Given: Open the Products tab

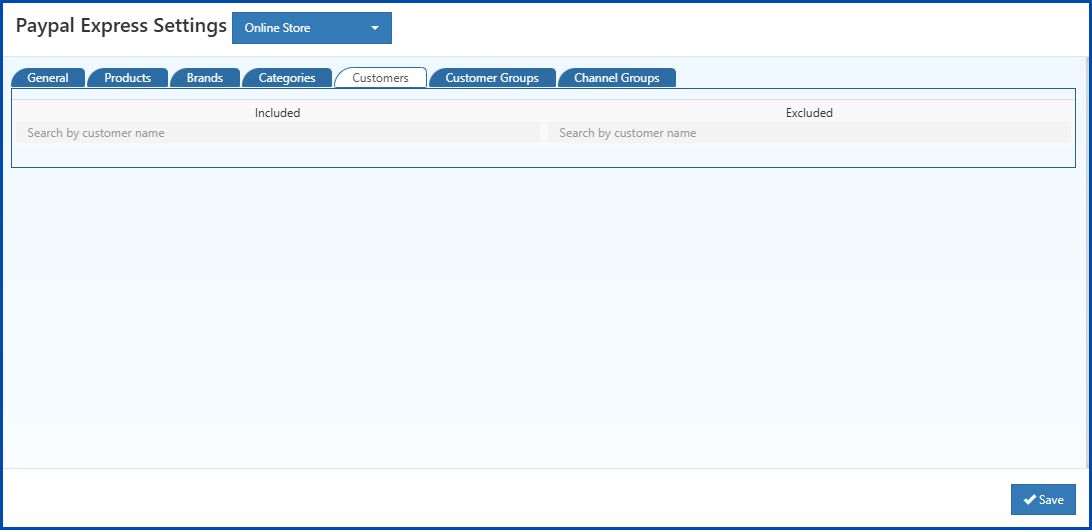Looking at the screenshot, I should pyautogui.click(x=127, y=78).
